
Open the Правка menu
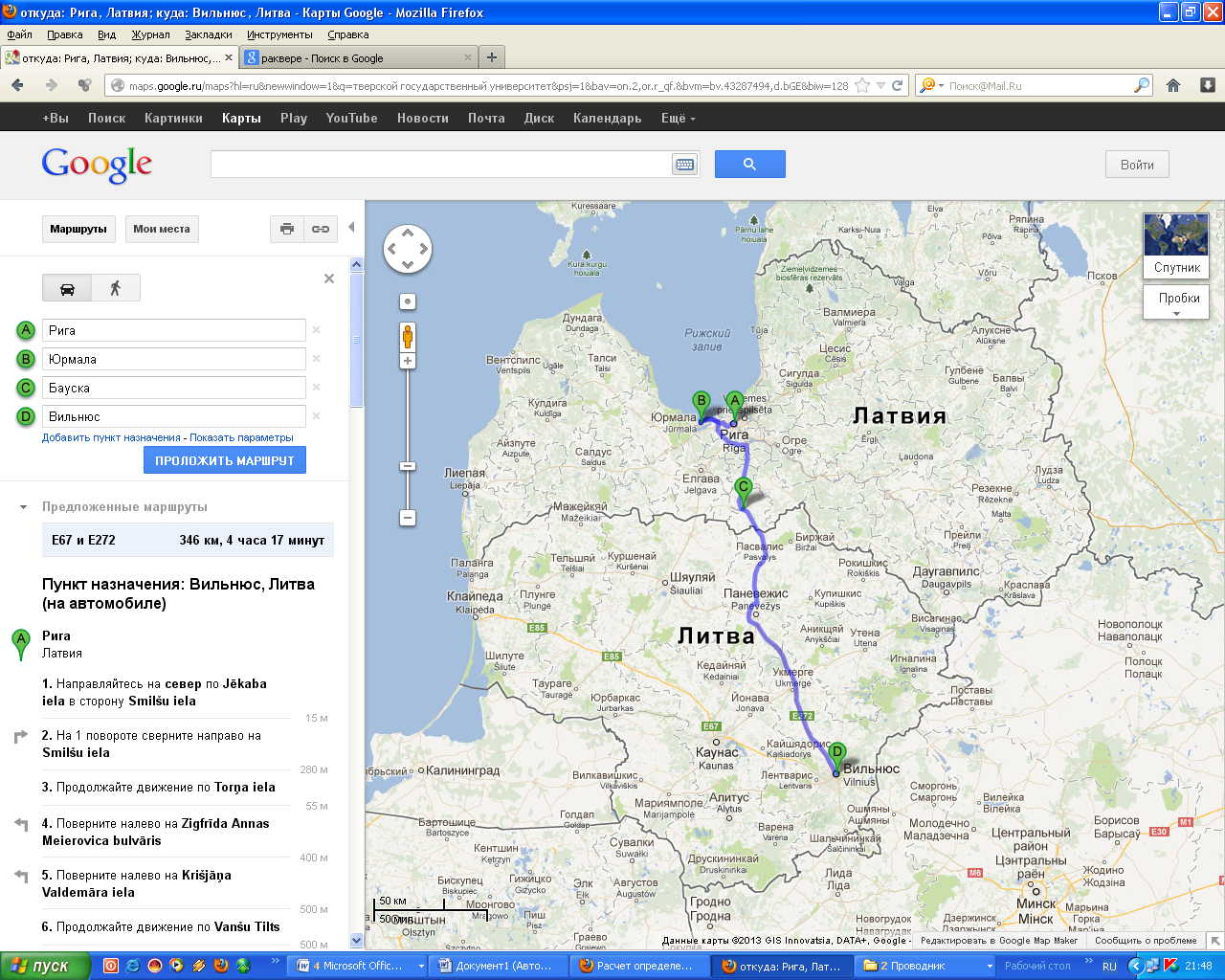point(65,34)
